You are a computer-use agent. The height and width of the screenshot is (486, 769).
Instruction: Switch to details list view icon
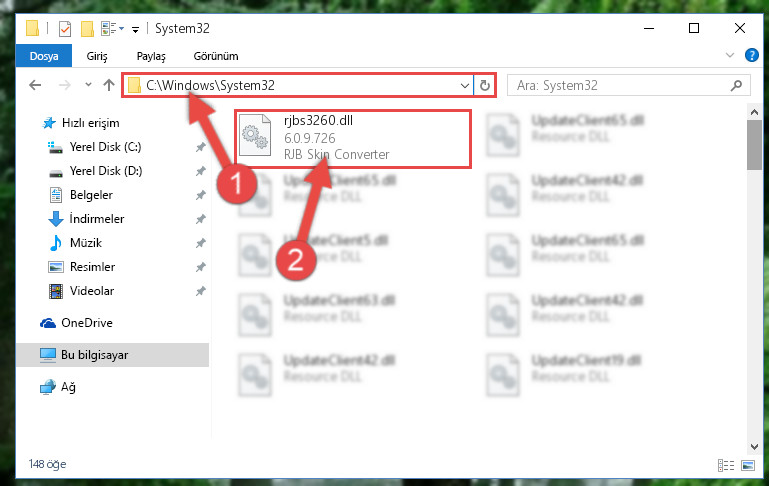pyautogui.click(x=726, y=465)
